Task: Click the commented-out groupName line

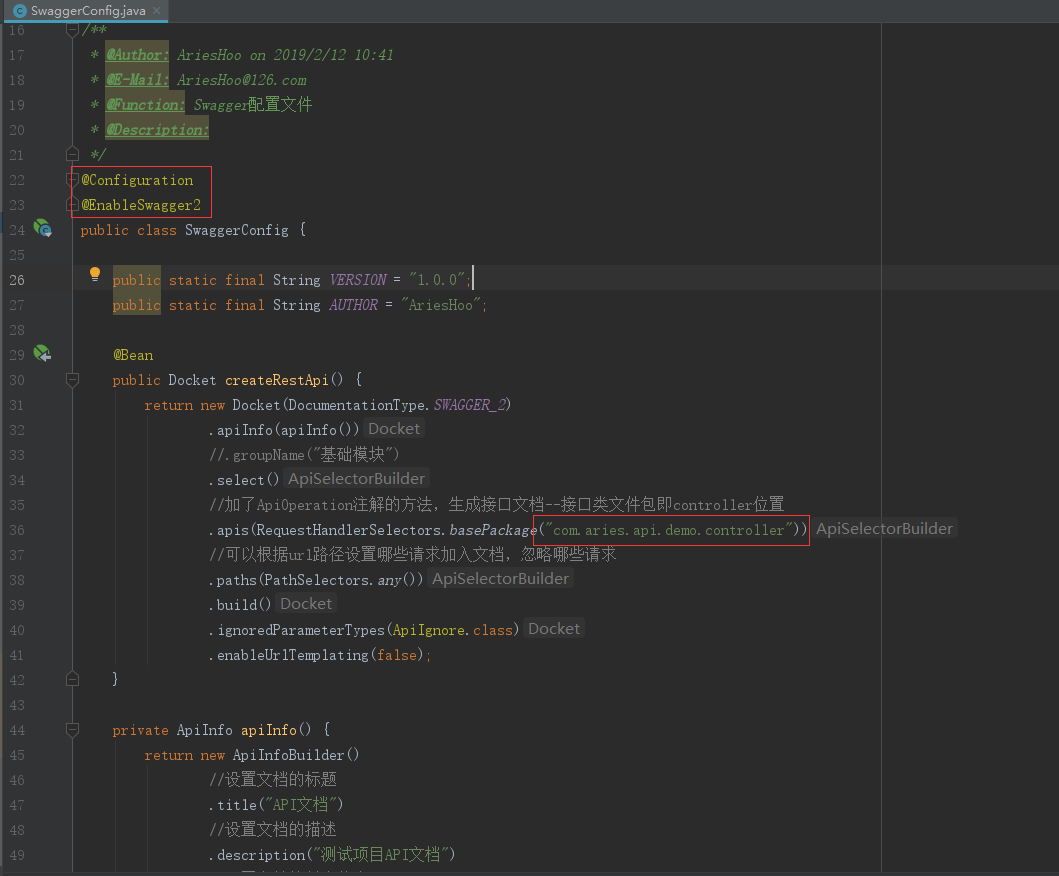Action: coord(305,455)
